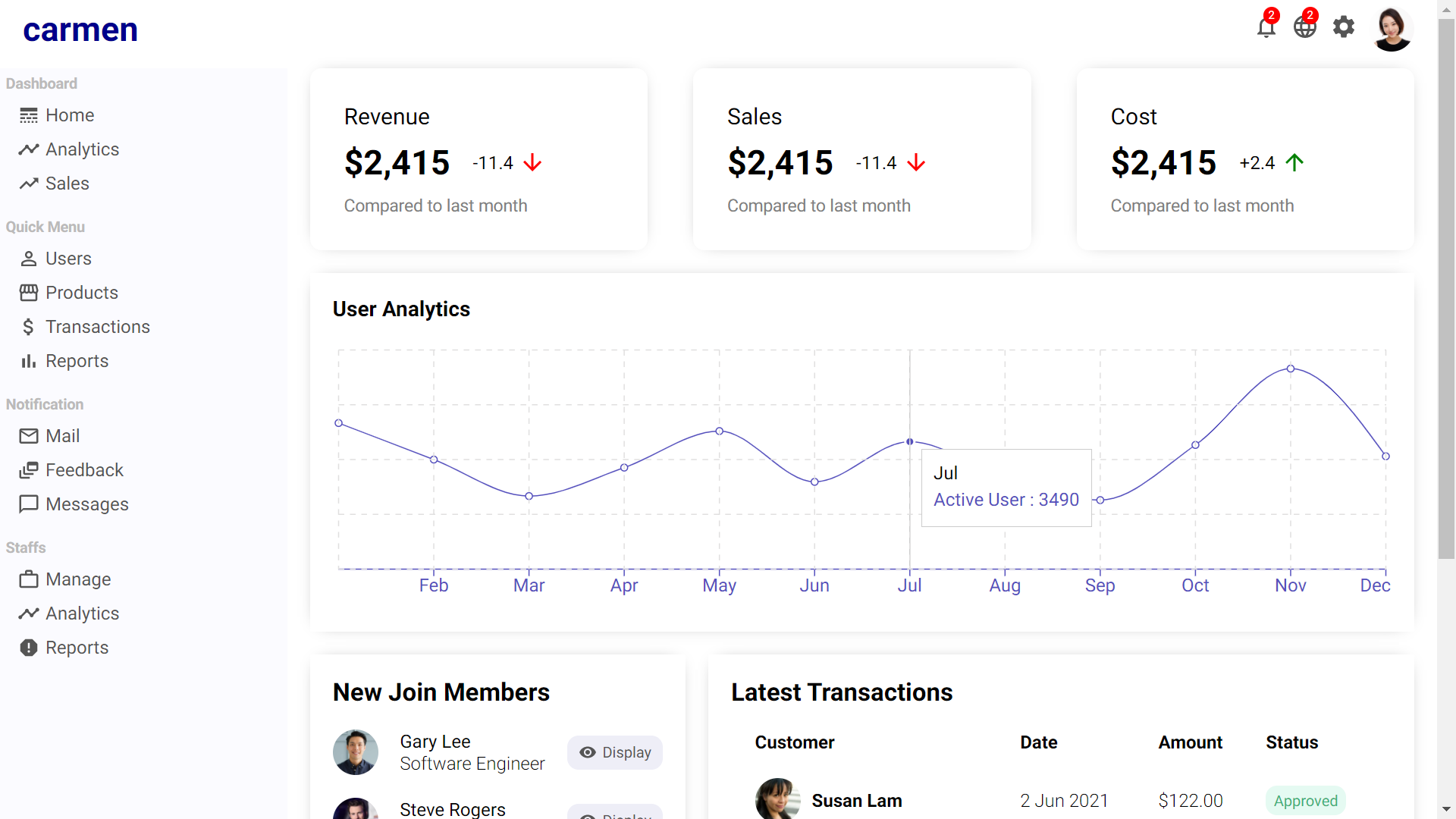Click the Messages chat bubble icon

click(x=29, y=504)
